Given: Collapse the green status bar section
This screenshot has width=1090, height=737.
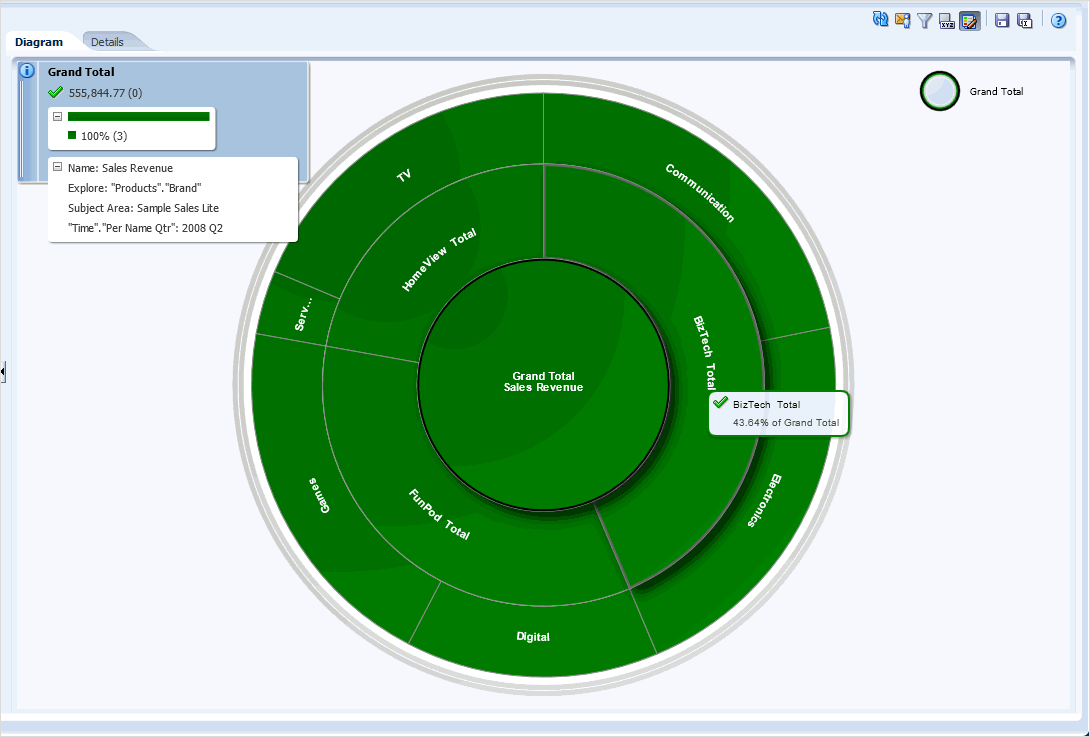Looking at the screenshot, I should point(58,117).
